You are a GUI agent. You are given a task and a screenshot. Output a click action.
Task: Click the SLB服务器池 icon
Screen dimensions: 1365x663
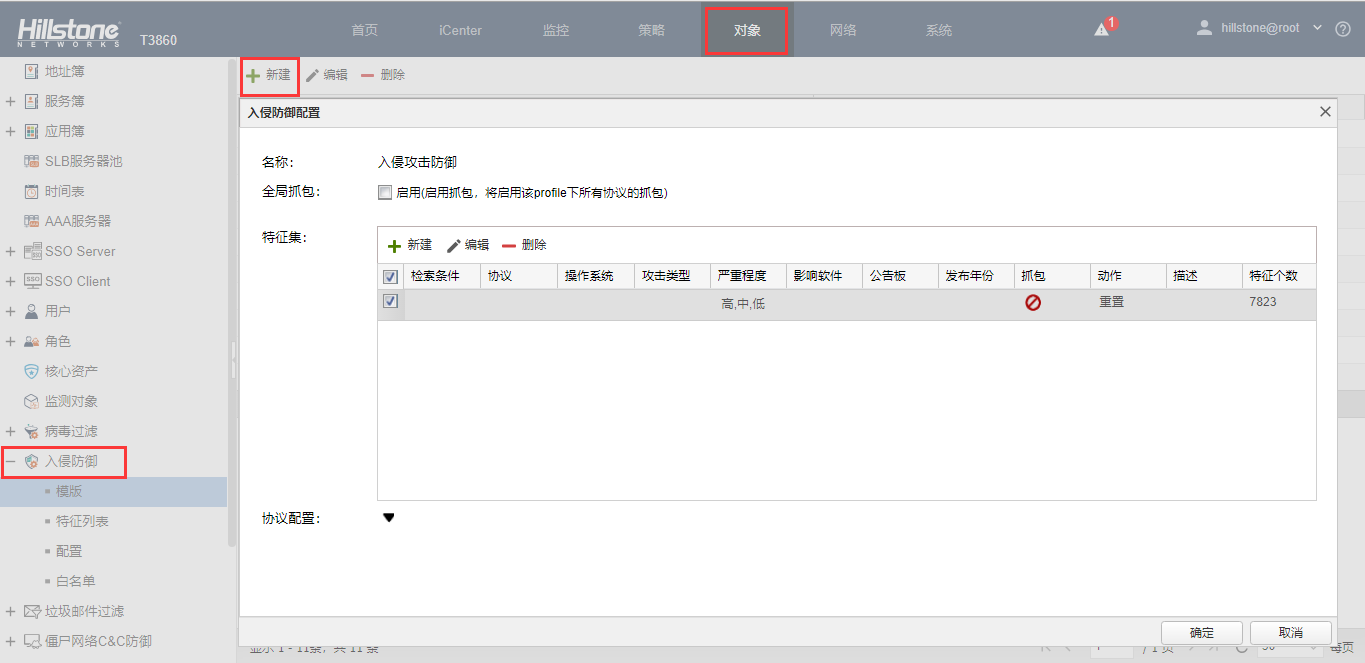(31, 161)
